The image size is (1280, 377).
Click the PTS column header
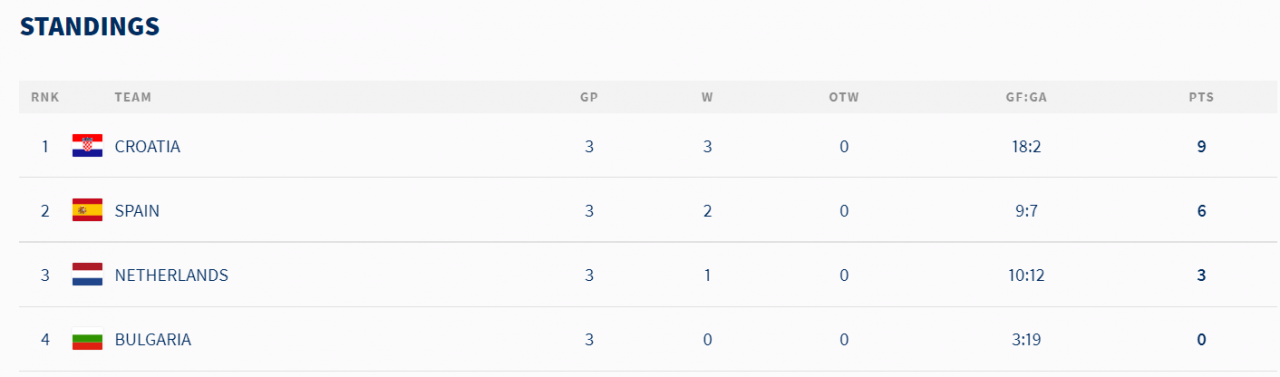1201,97
